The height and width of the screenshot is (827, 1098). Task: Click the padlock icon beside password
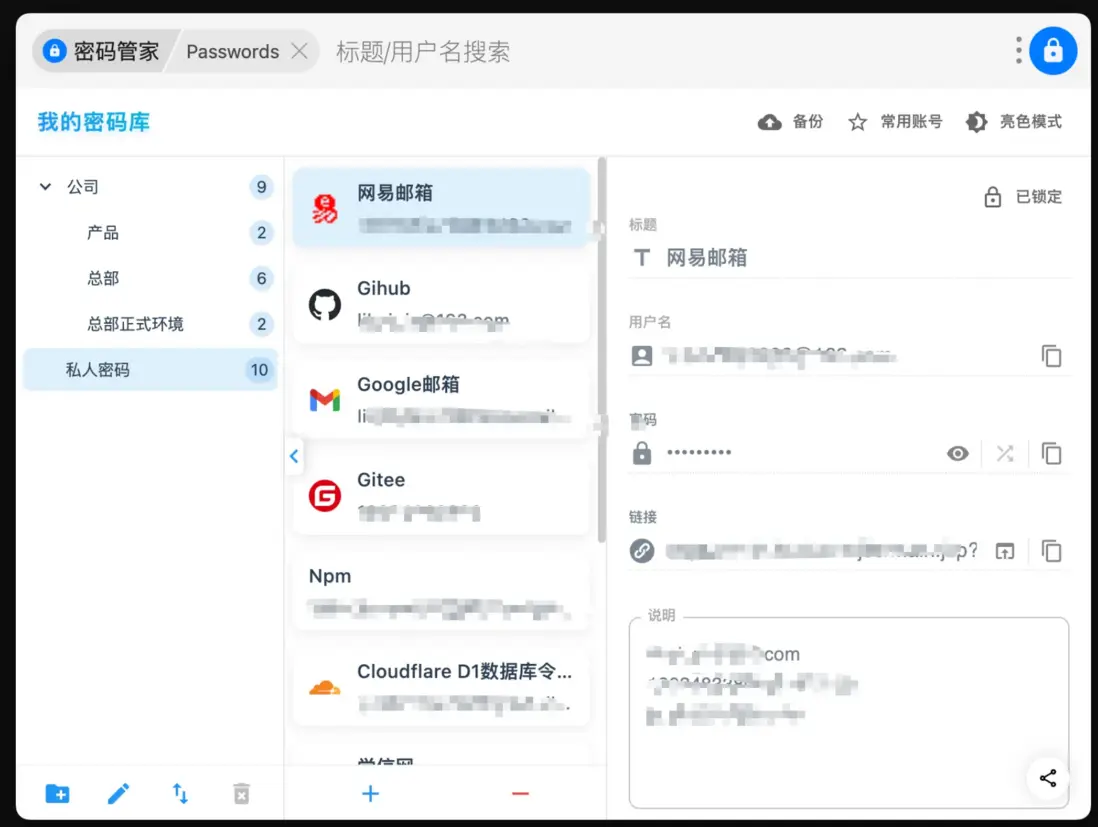(641, 453)
